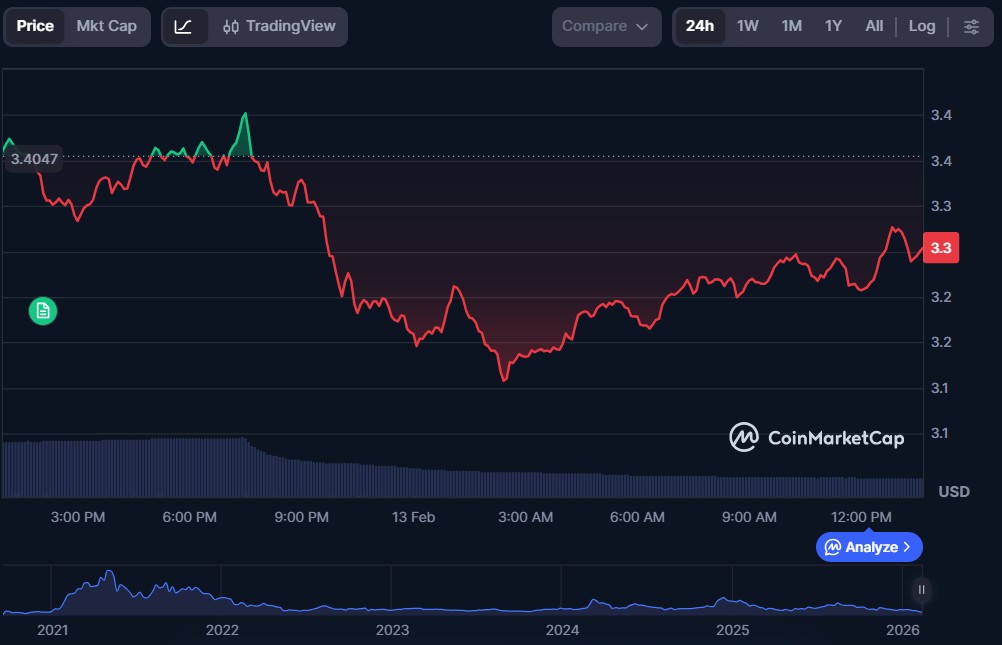1002x645 pixels.
Task: Click the CoinMarketCap watermark logo
Action: [816, 437]
